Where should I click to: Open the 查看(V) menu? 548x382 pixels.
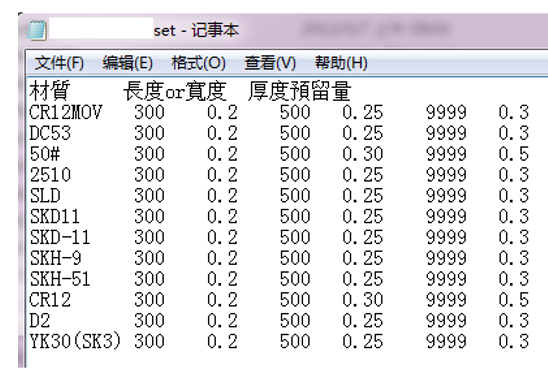coord(270,63)
